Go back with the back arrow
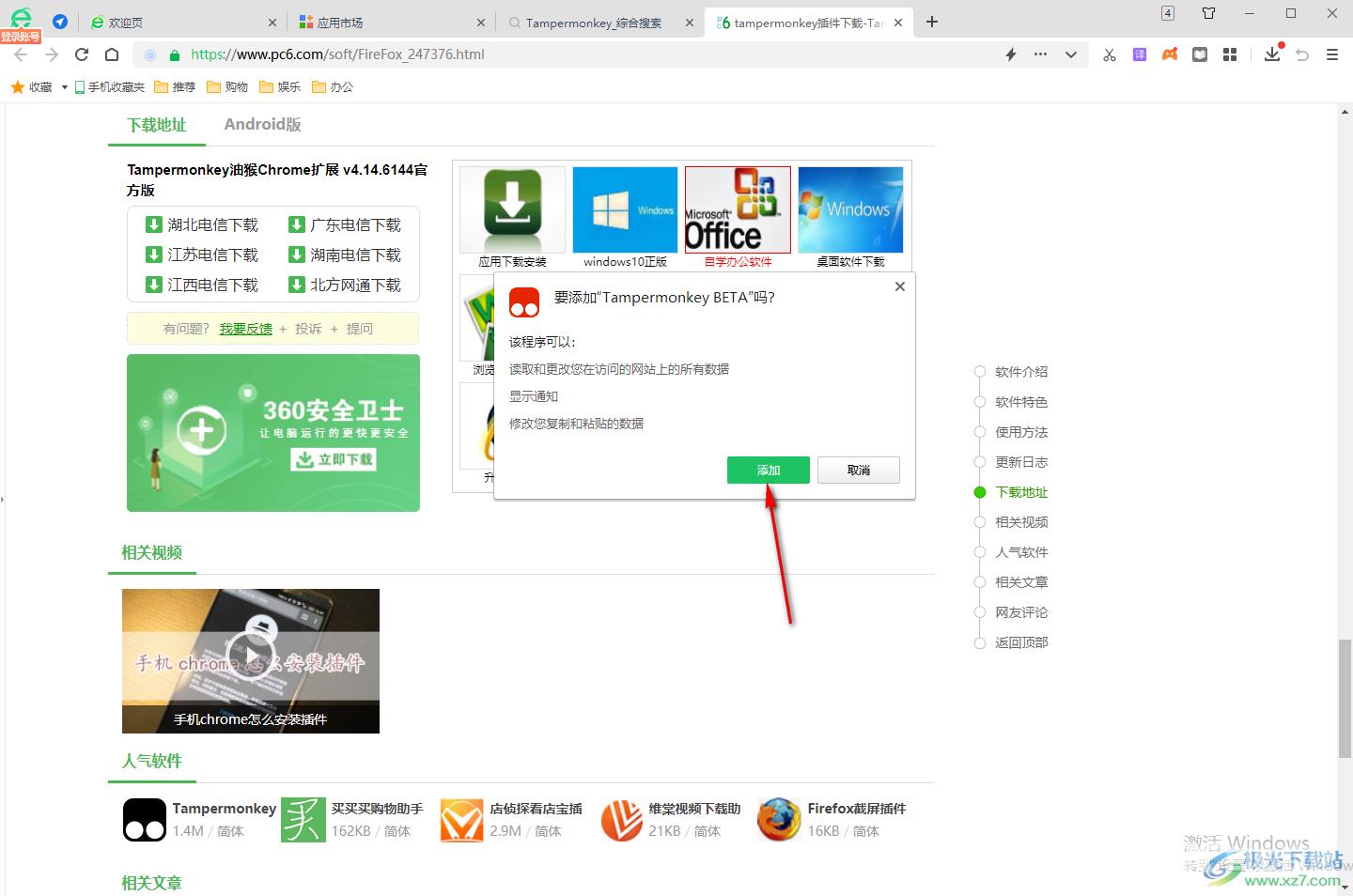The image size is (1353, 896). [21, 54]
